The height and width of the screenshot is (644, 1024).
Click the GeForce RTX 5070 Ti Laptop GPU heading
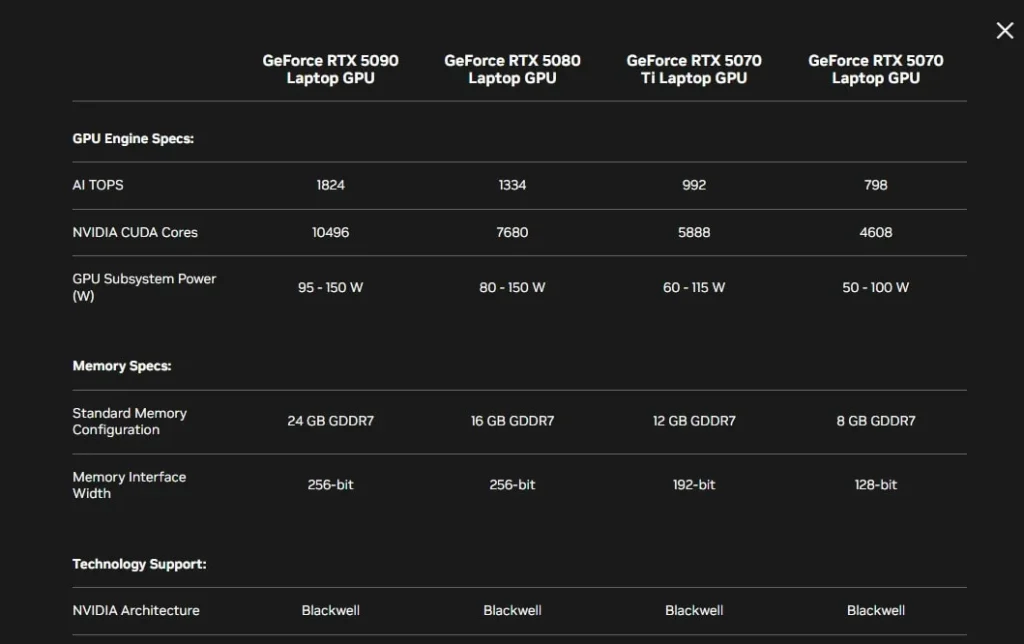[694, 69]
